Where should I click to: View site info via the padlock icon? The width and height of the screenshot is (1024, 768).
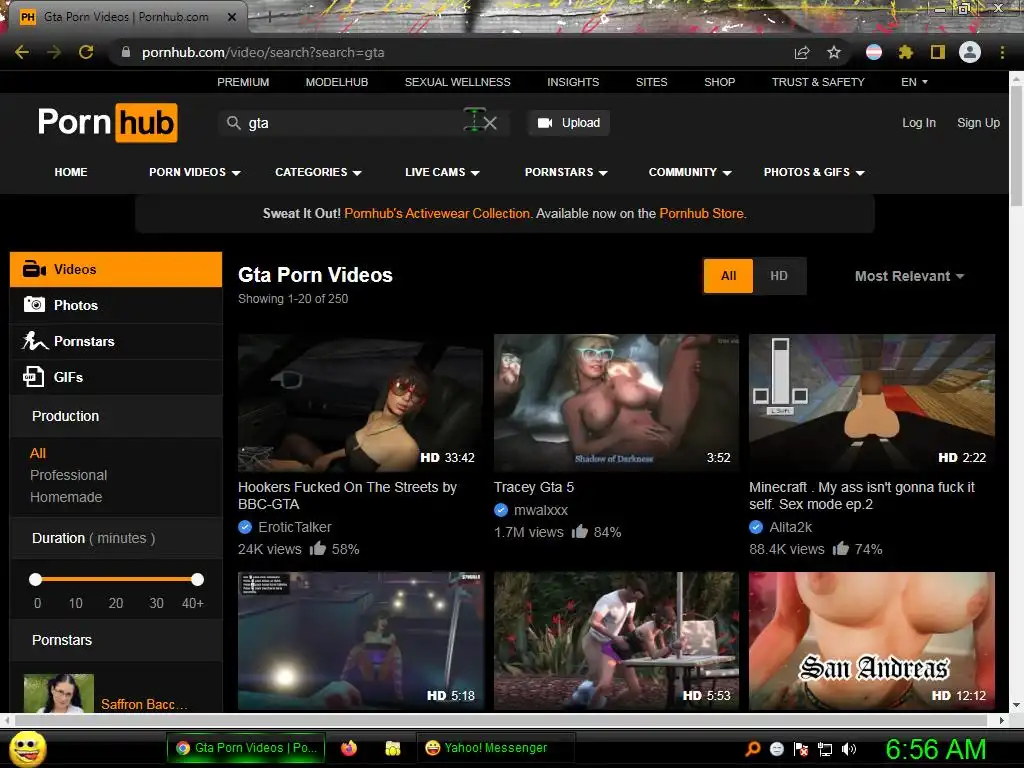[x=126, y=52]
